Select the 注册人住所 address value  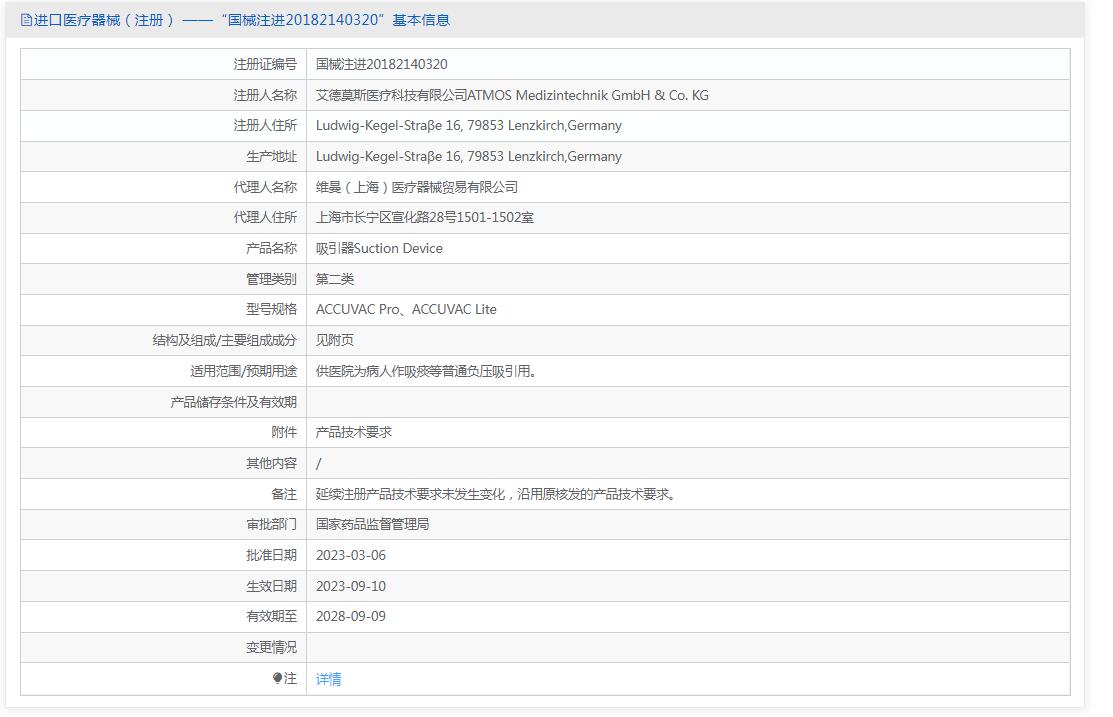tap(468, 126)
